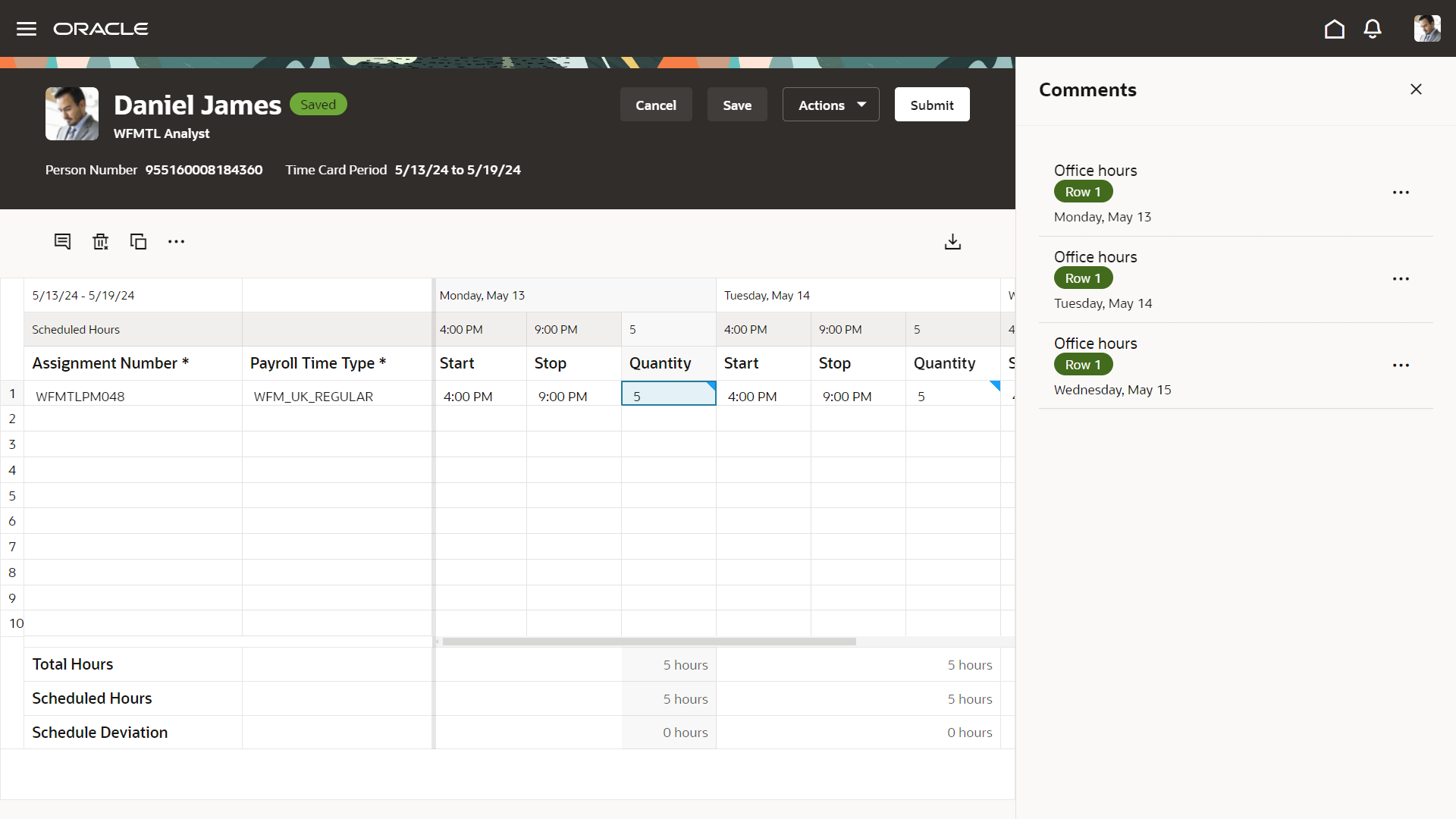Open options for Wednesday May 15 comment
This screenshot has width=1456, height=819.
click(1401, 365)
